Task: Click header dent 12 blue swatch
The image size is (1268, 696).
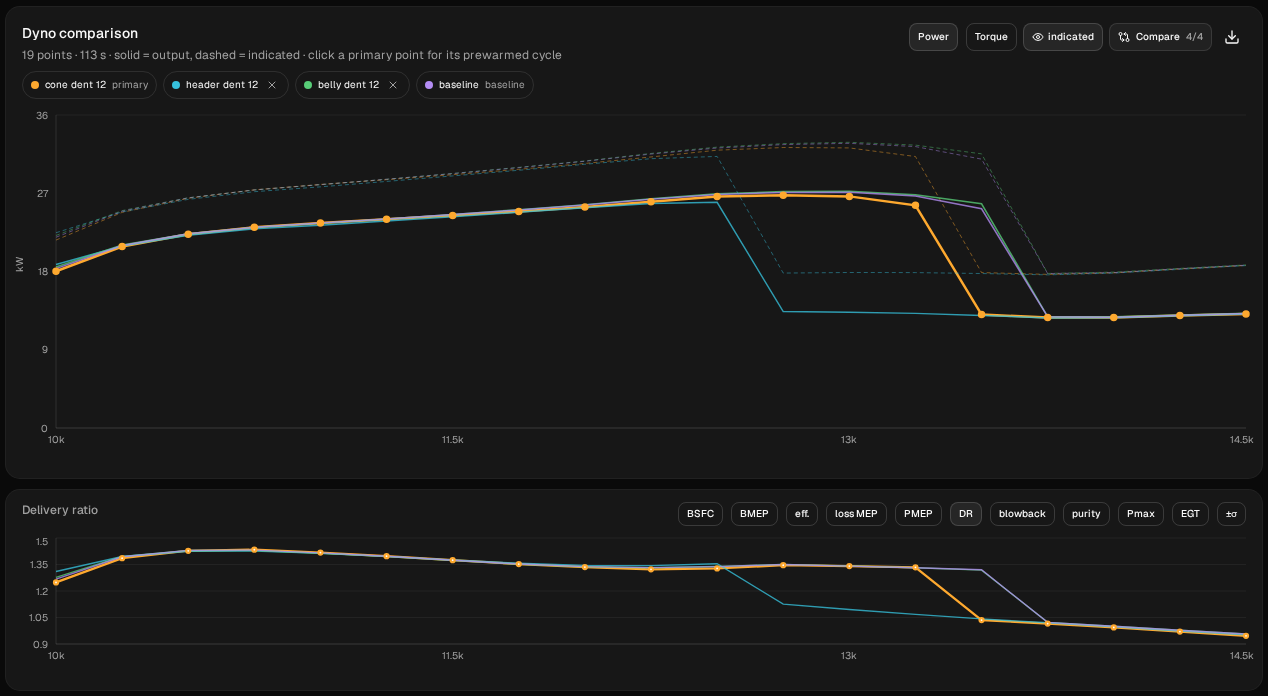Action: pyautogui.click(x=176, y=85)
